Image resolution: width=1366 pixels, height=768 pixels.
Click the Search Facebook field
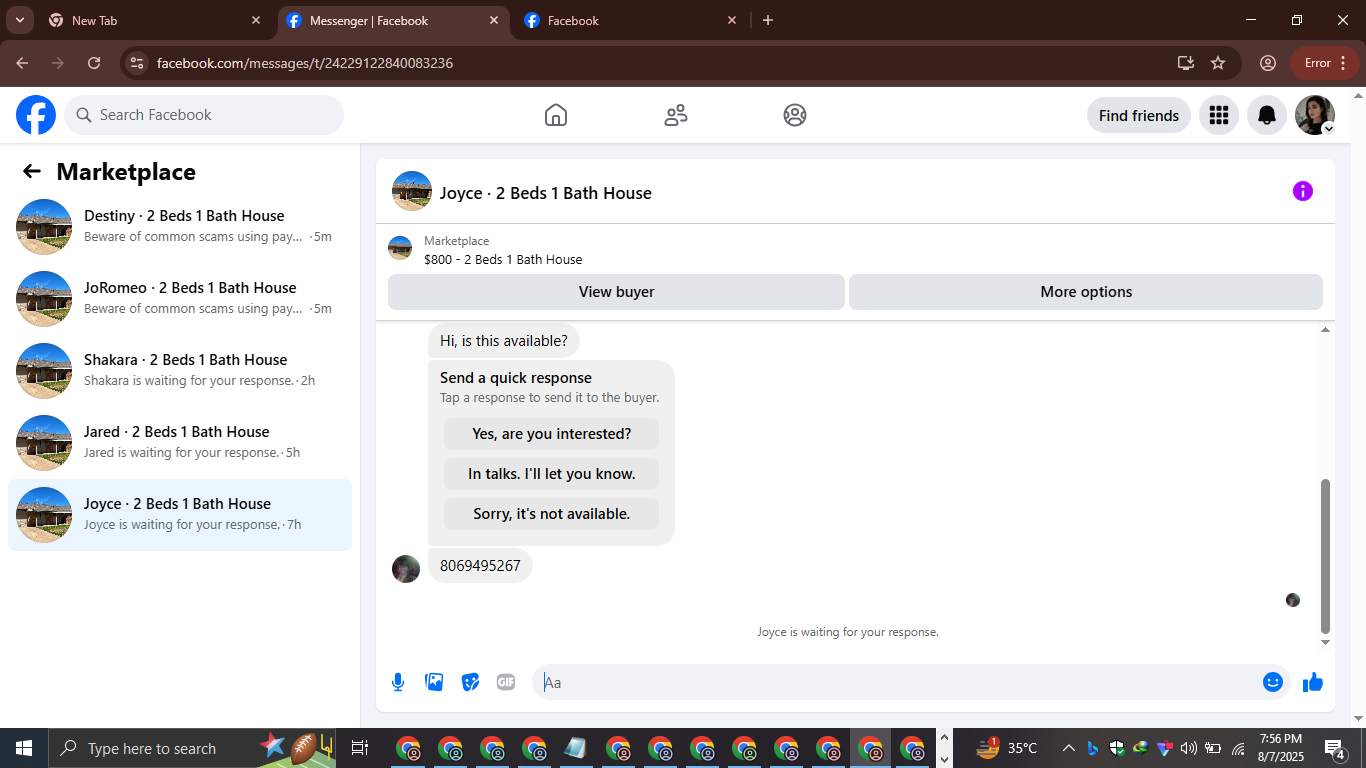point(204,115)
